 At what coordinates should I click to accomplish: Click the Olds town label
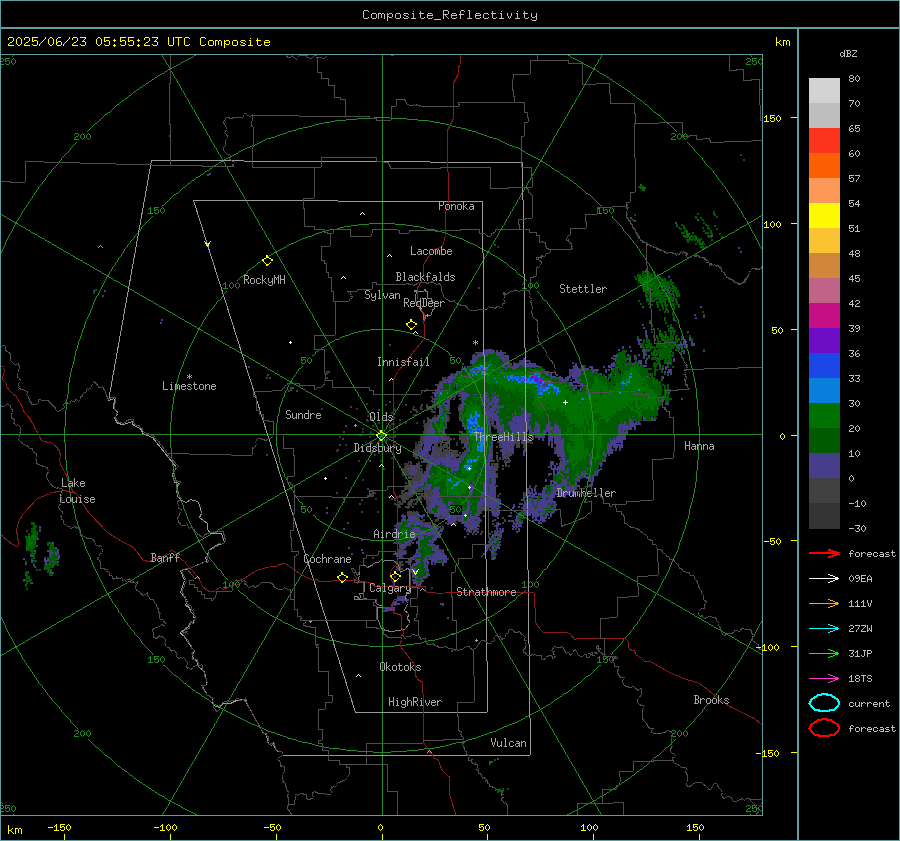(x=381, y=417)
